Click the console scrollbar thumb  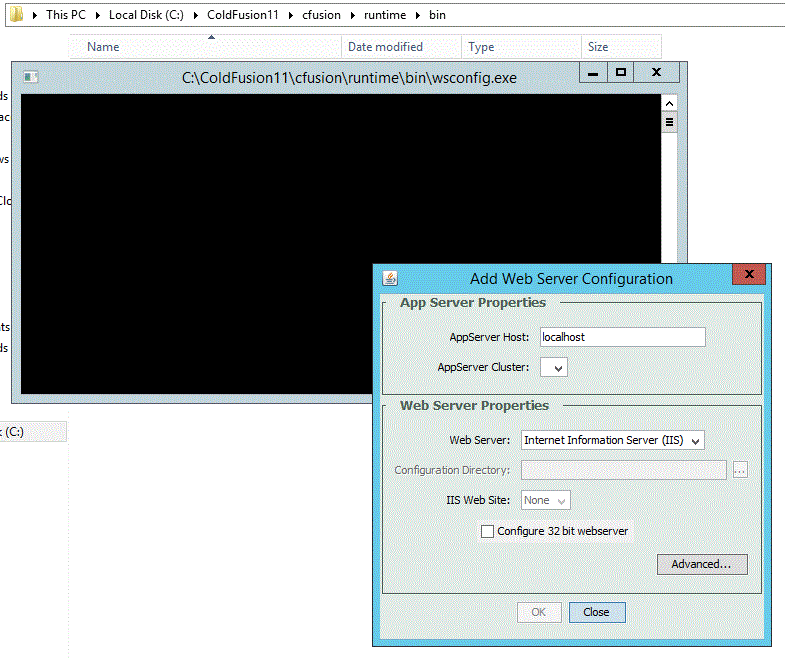point(669,122)
